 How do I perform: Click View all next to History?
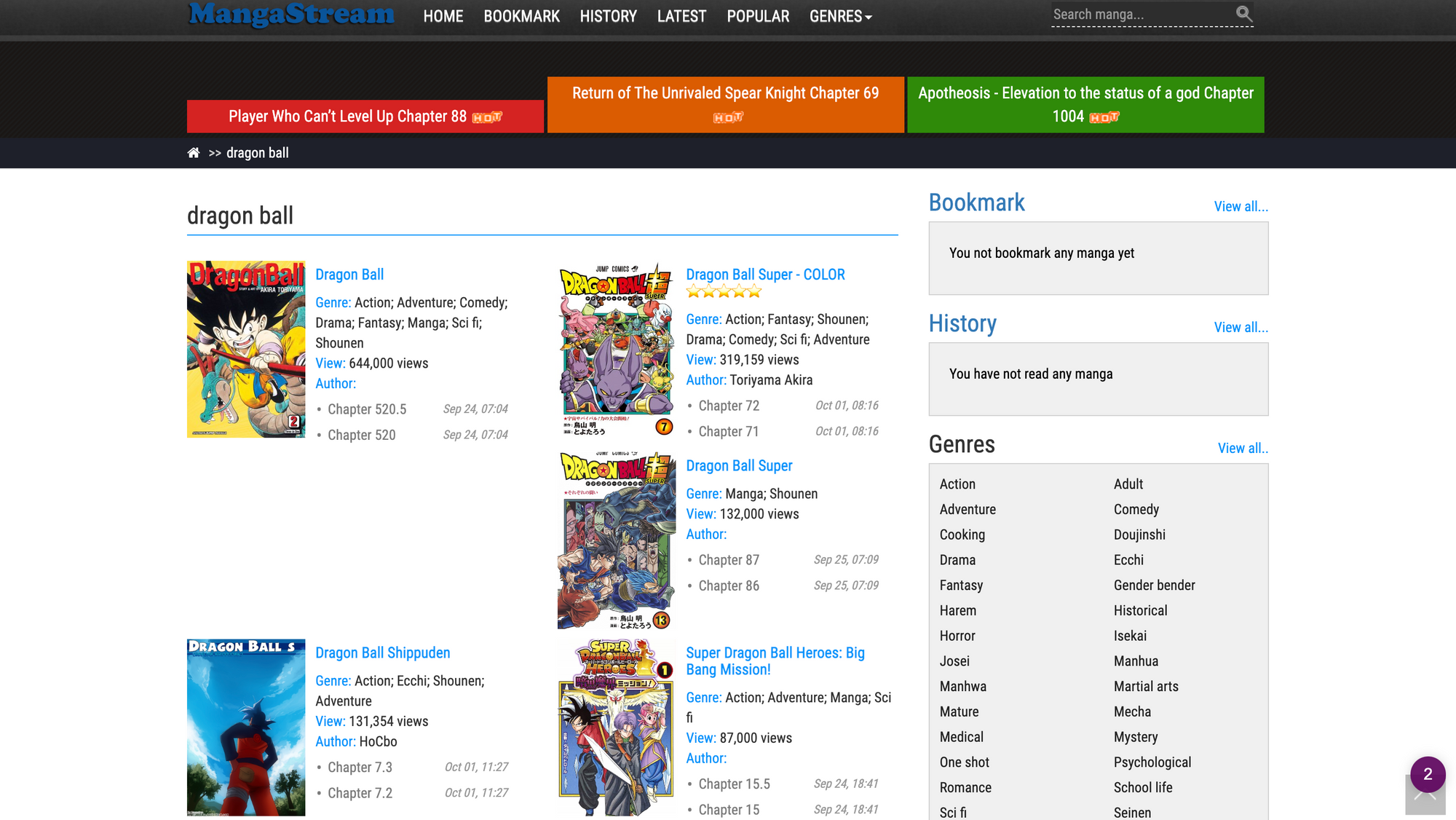tap(1241, 328)
